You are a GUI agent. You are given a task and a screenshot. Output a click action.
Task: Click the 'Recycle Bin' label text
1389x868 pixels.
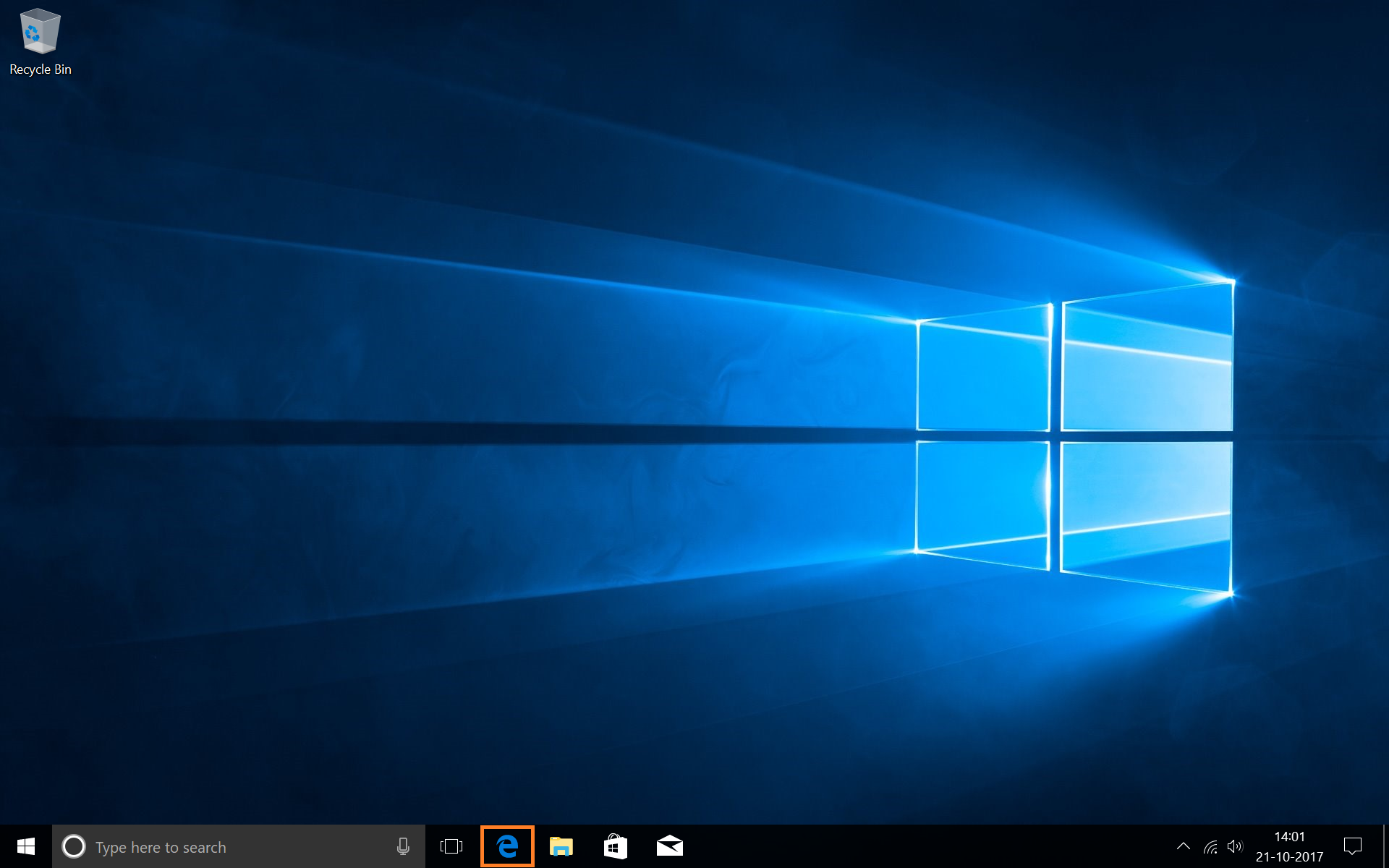[41, 69]
